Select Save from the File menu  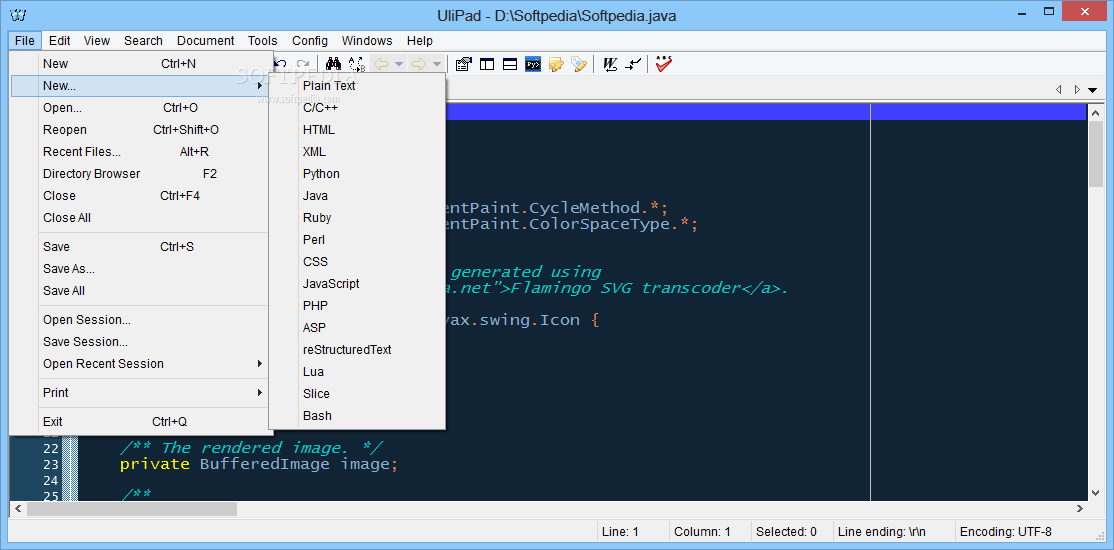(140, 247)
